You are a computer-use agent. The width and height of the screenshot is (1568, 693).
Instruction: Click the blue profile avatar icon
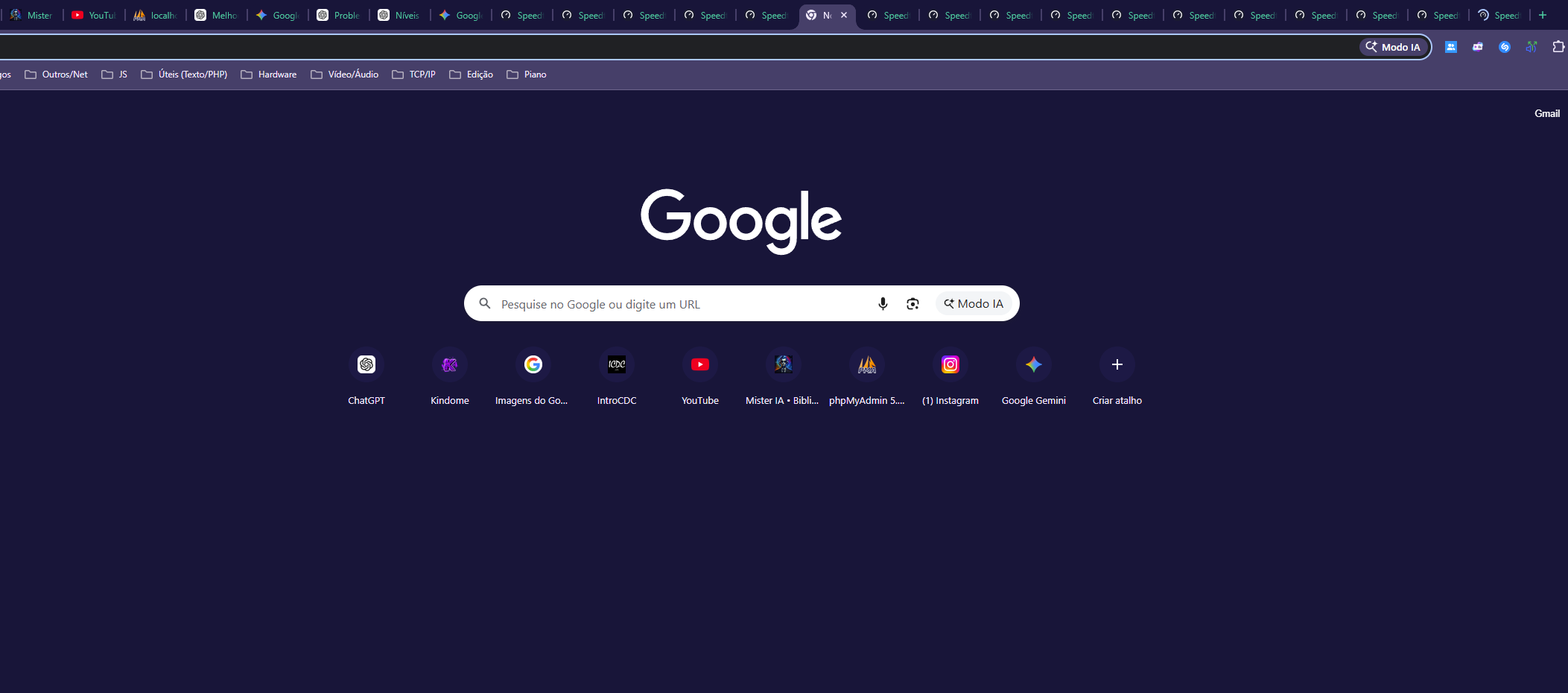click(x=1450, y=46)
